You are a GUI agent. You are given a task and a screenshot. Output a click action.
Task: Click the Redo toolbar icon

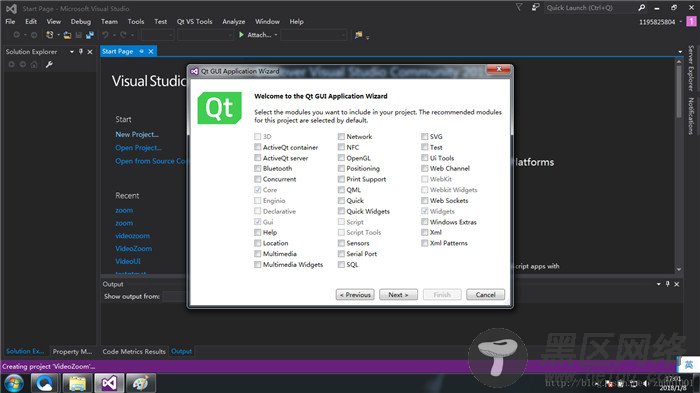tap(123, 35)
